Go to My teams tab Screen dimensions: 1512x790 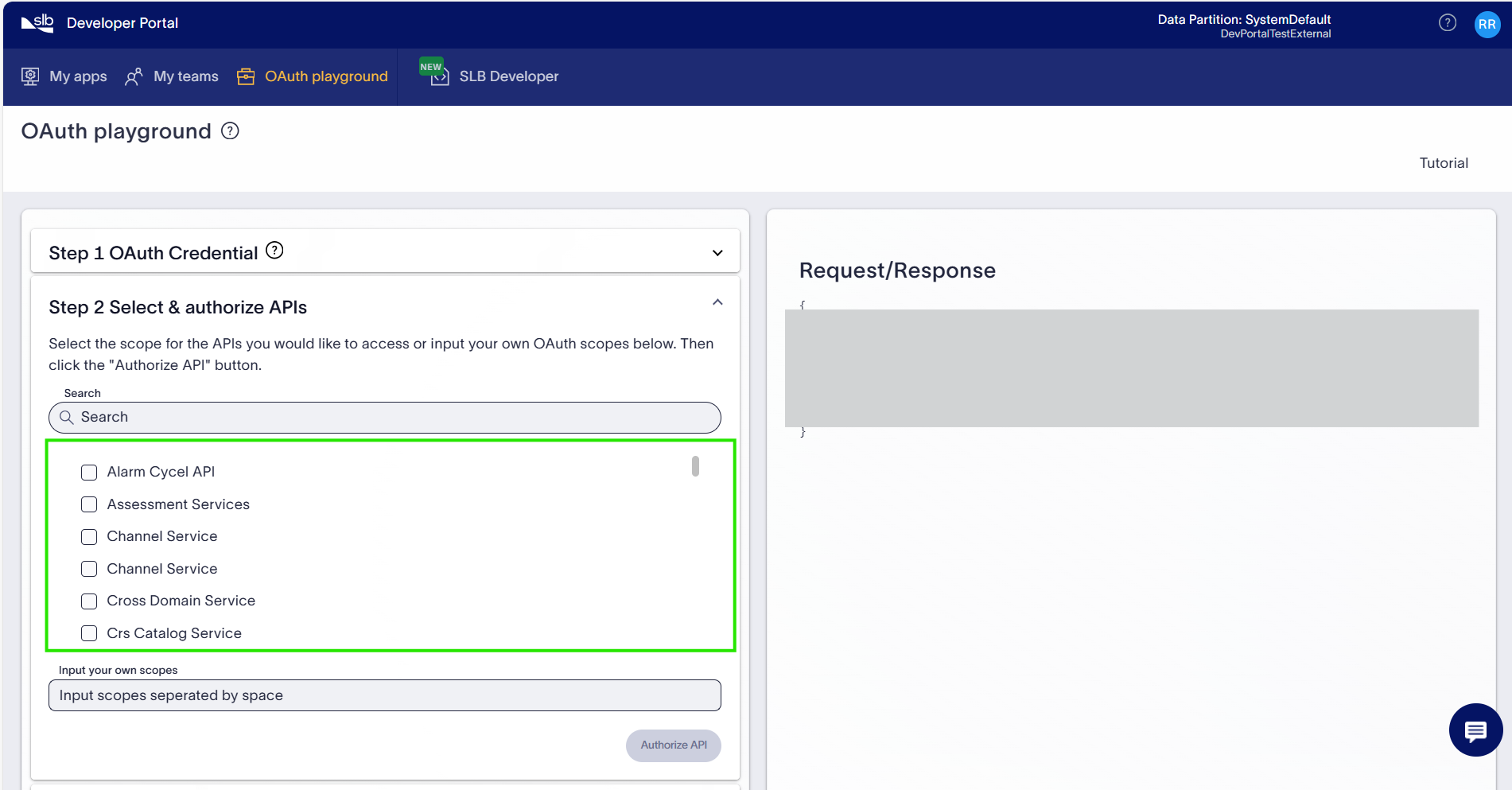(172, 76)
